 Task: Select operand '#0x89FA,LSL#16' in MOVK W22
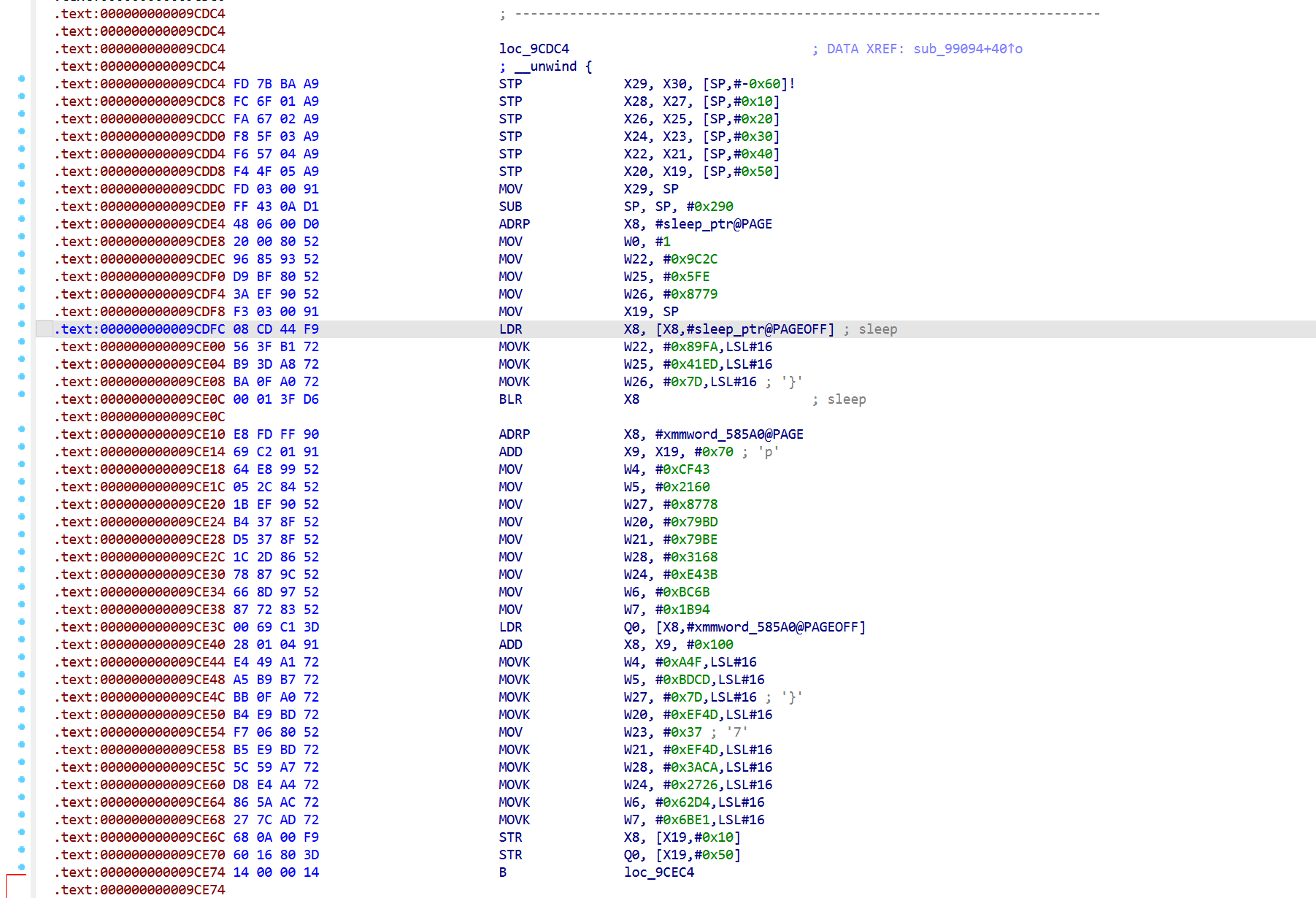(717, 347)
